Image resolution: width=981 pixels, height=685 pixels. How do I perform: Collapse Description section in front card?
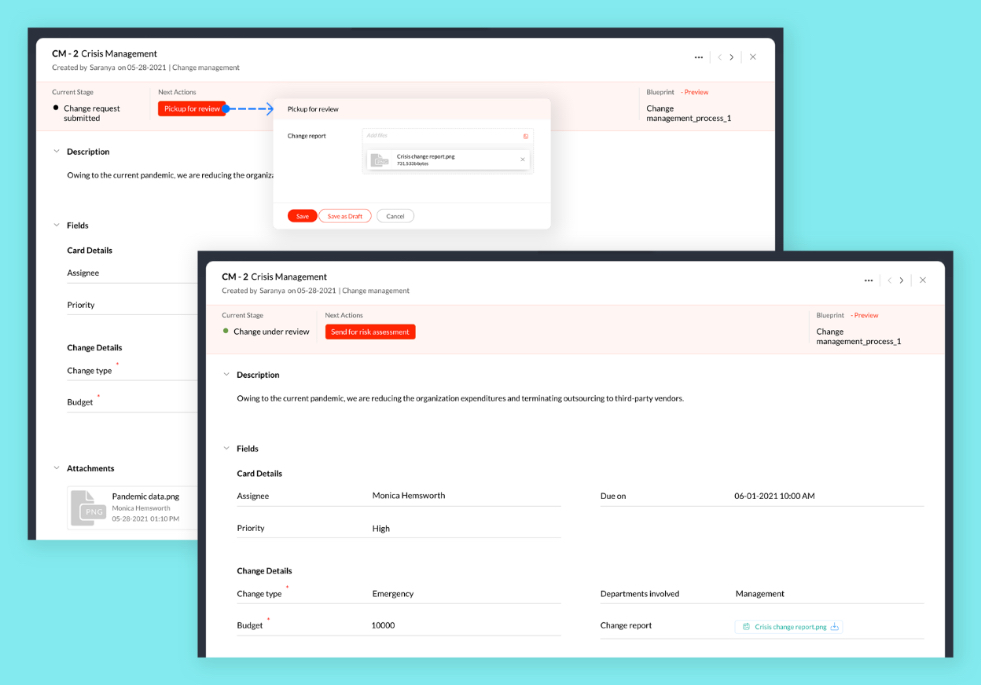pos(226,375)
